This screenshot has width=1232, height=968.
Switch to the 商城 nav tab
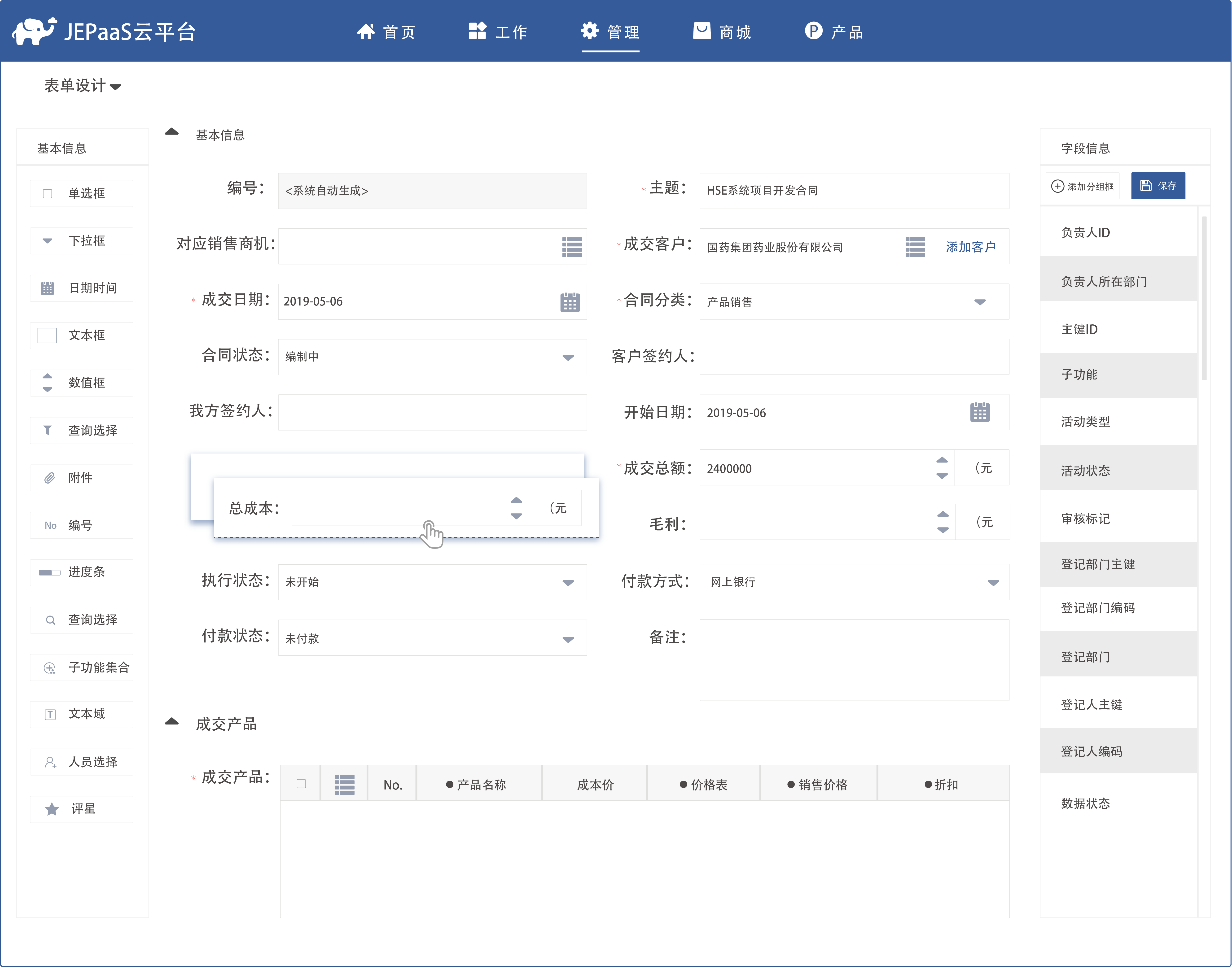(x=722, y=32)
